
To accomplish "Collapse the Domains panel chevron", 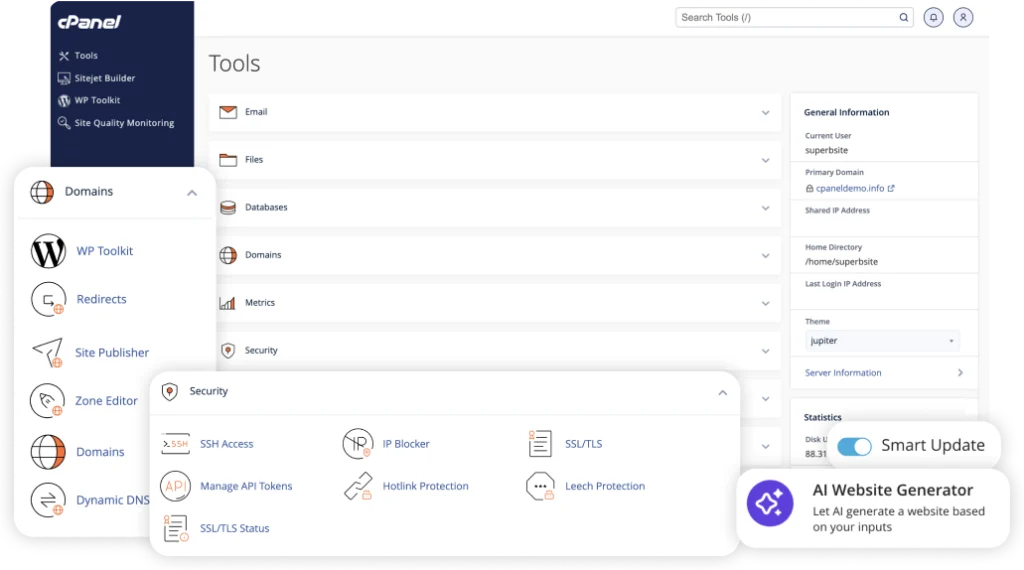I will point(192,193).
